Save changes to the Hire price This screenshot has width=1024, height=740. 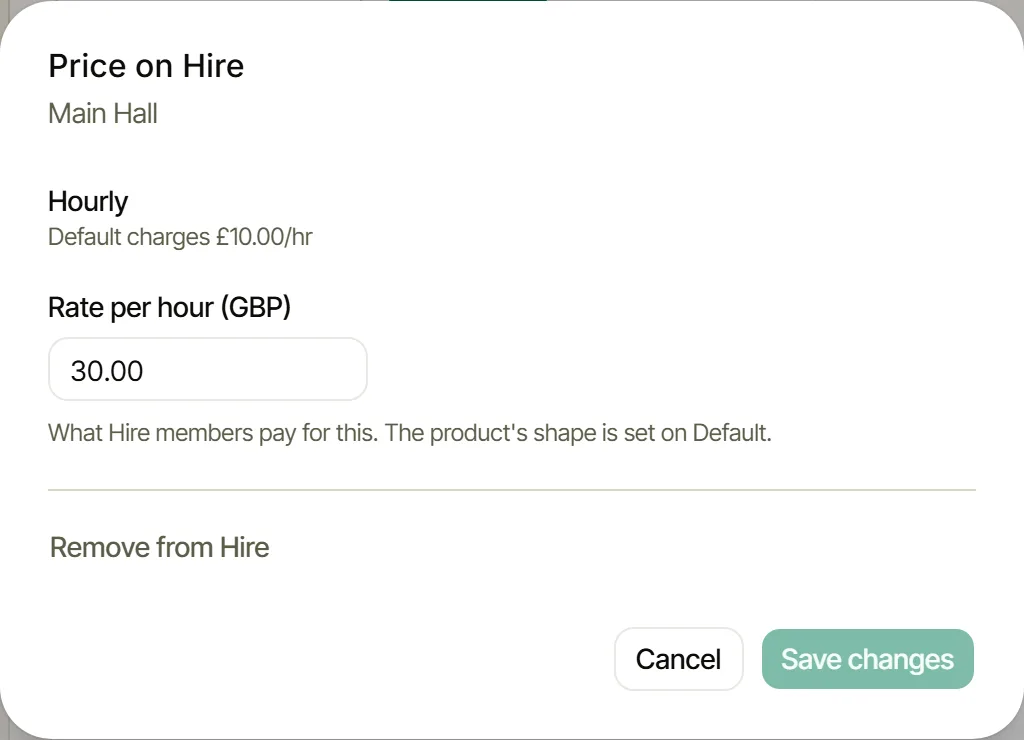[867, 659]
